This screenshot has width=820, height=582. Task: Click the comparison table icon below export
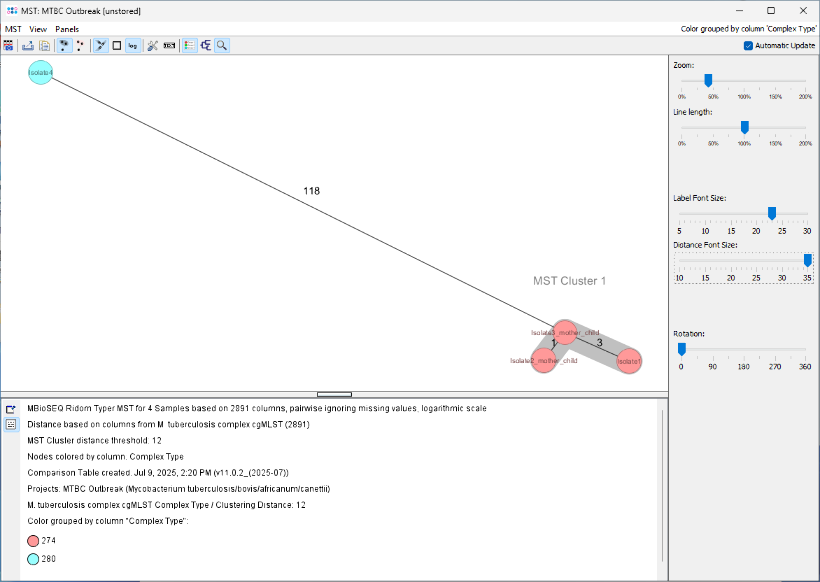coord(11,423)
